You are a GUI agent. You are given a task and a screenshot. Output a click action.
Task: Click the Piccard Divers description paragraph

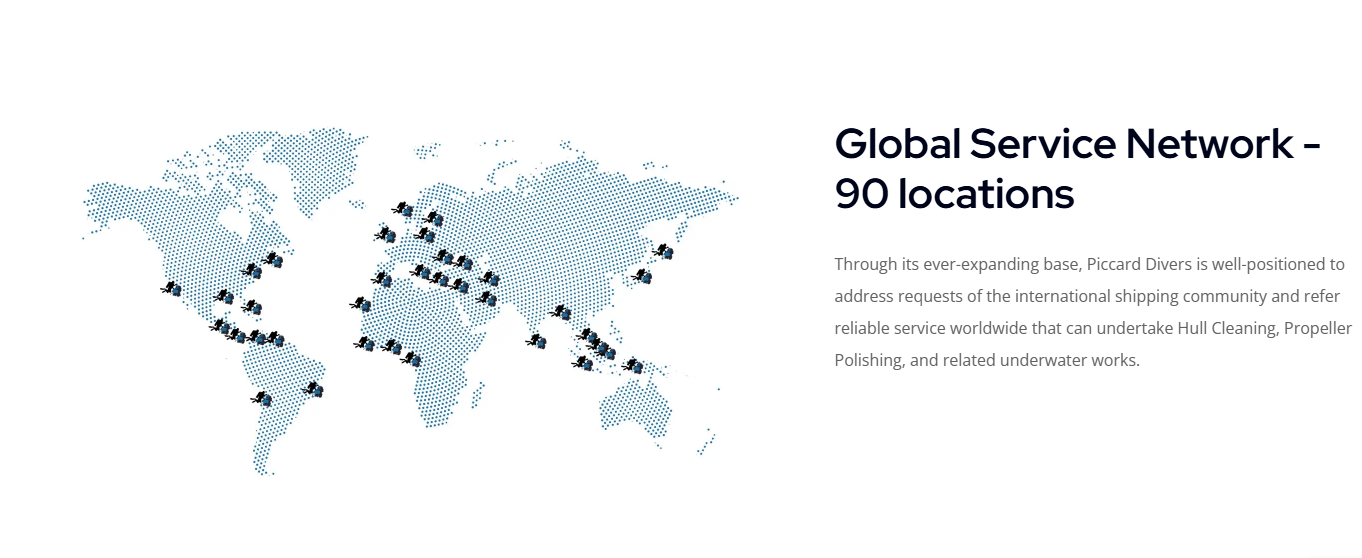[1092, 312]
